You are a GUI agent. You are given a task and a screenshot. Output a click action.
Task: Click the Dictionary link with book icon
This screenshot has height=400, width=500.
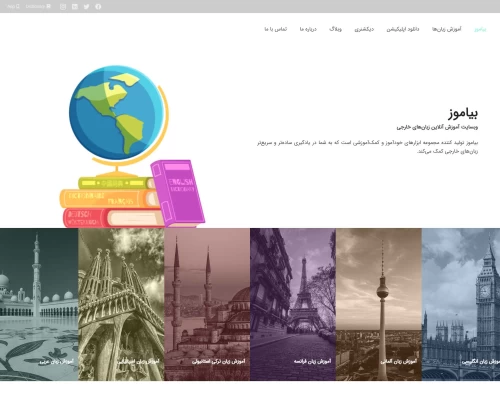point(38,6)
